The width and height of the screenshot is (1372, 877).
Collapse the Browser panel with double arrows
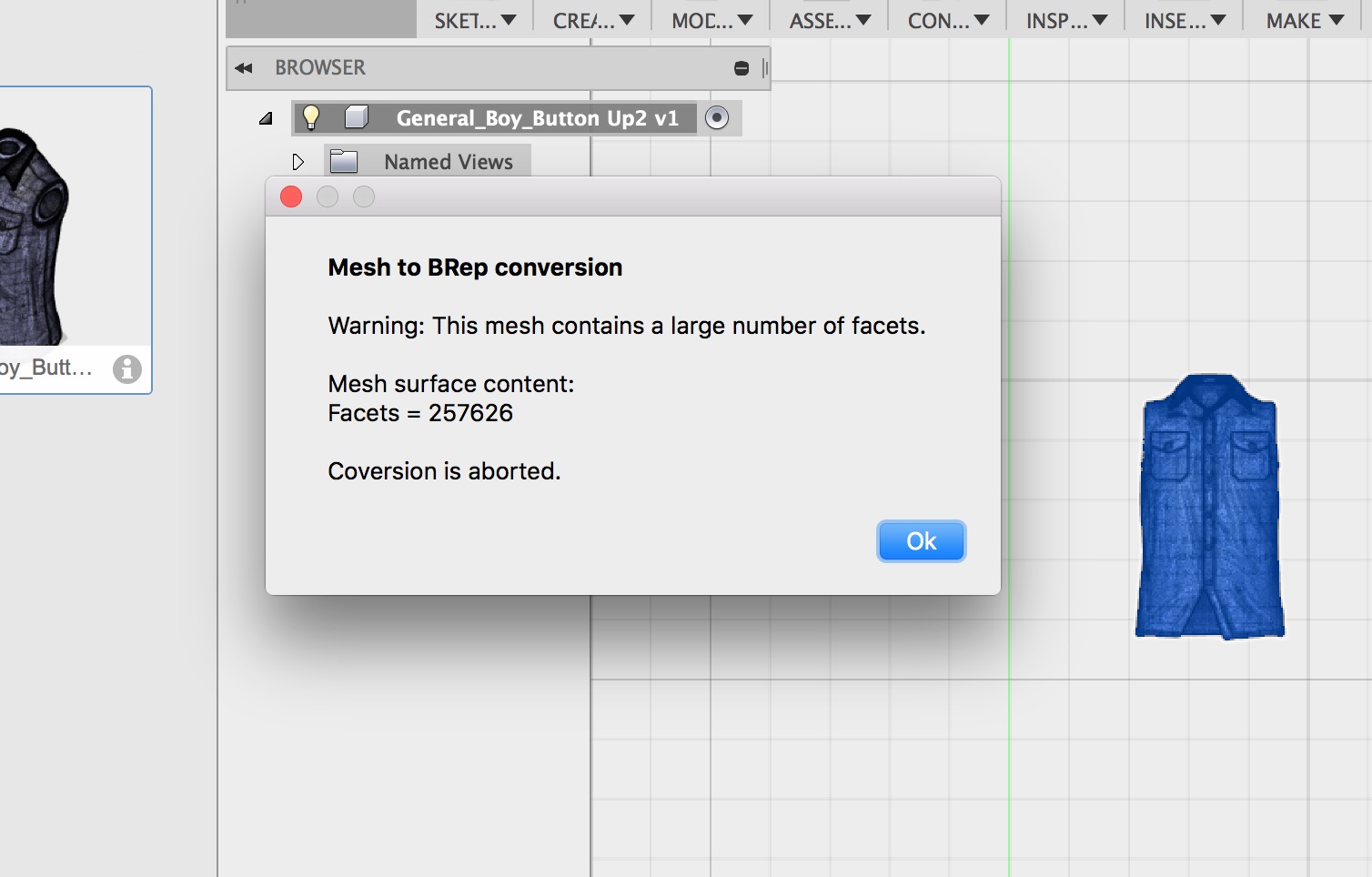[243, 68]
